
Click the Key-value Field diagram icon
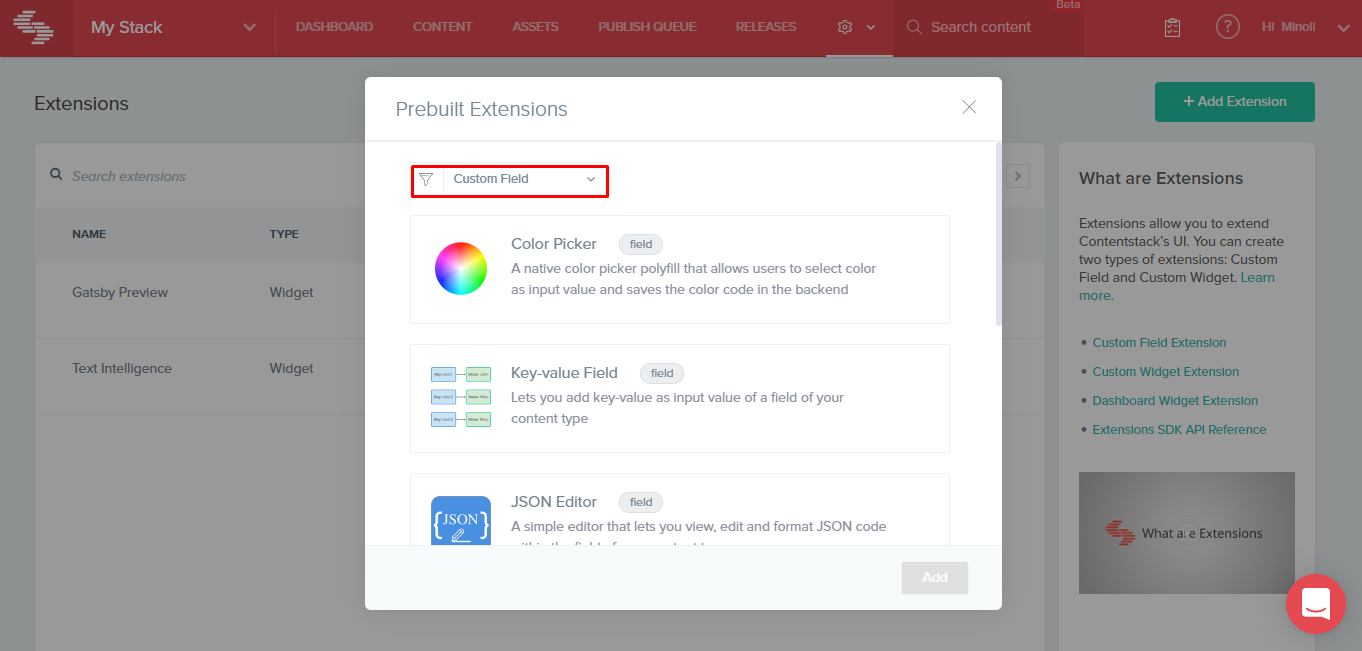click(x=461, y=397)
